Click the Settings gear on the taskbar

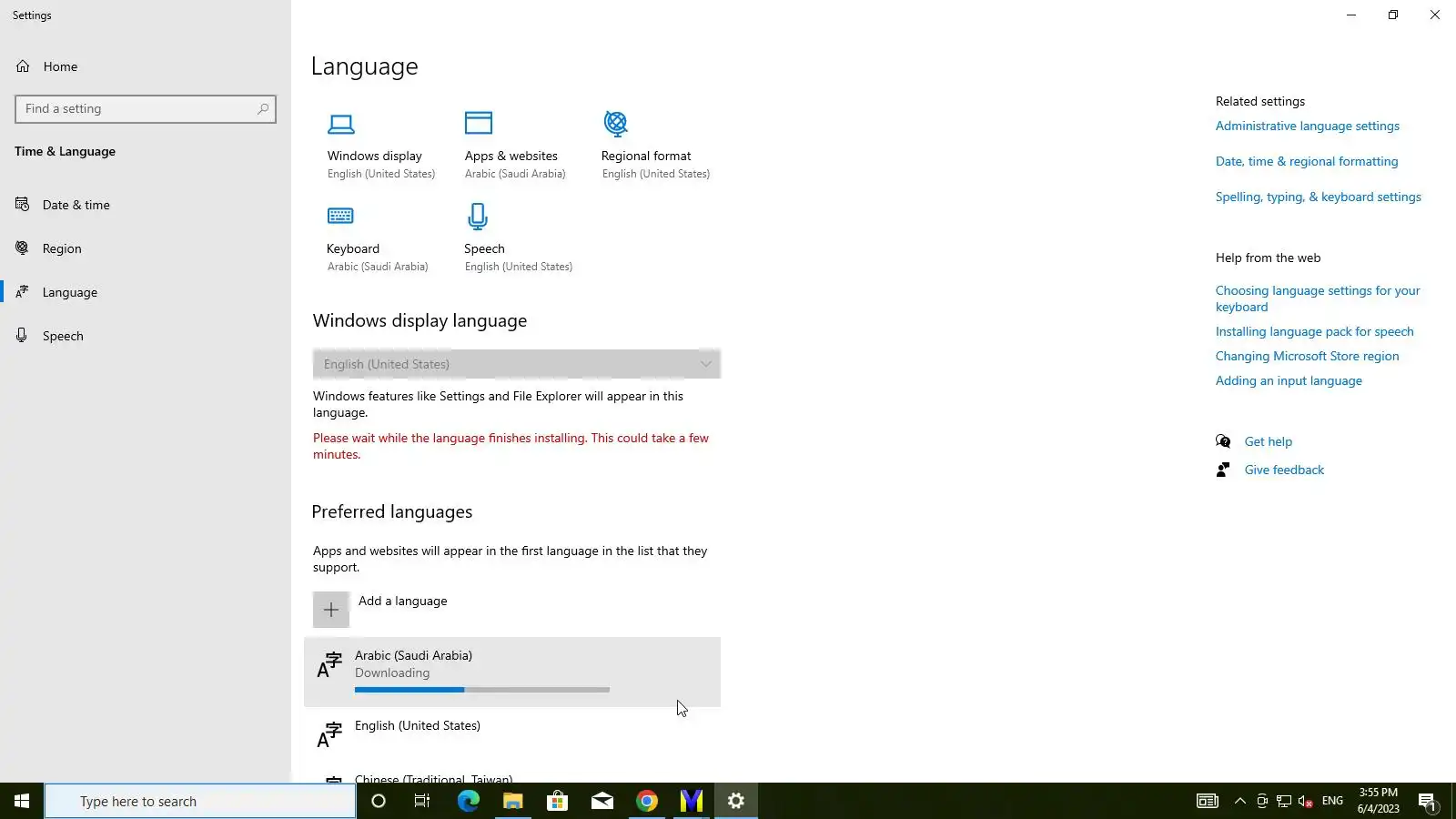click(736, 801)
